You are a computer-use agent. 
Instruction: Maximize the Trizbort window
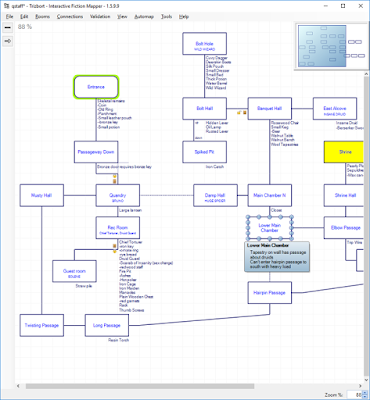pyautogui.click(x=343, y=6)
